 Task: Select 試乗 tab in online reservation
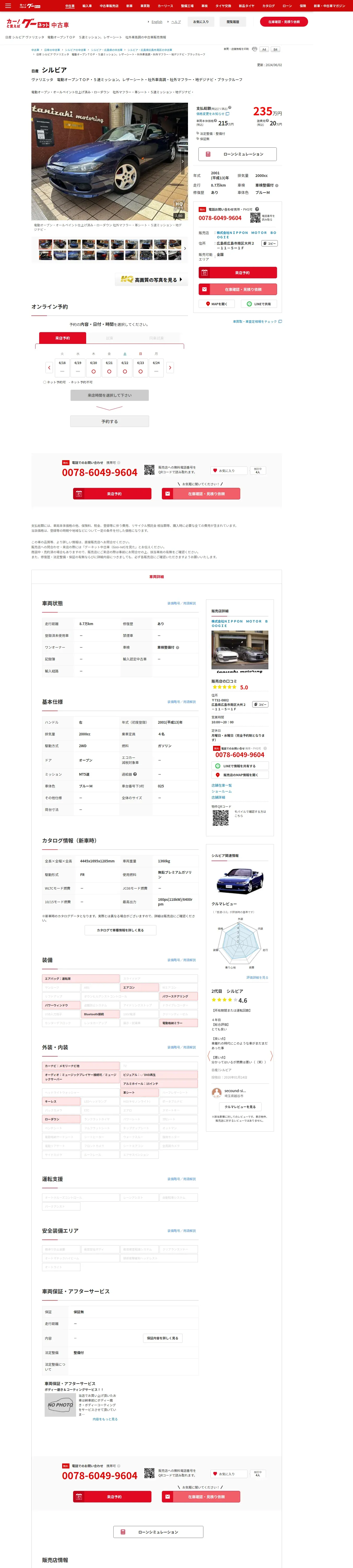[x=110, y=338]
